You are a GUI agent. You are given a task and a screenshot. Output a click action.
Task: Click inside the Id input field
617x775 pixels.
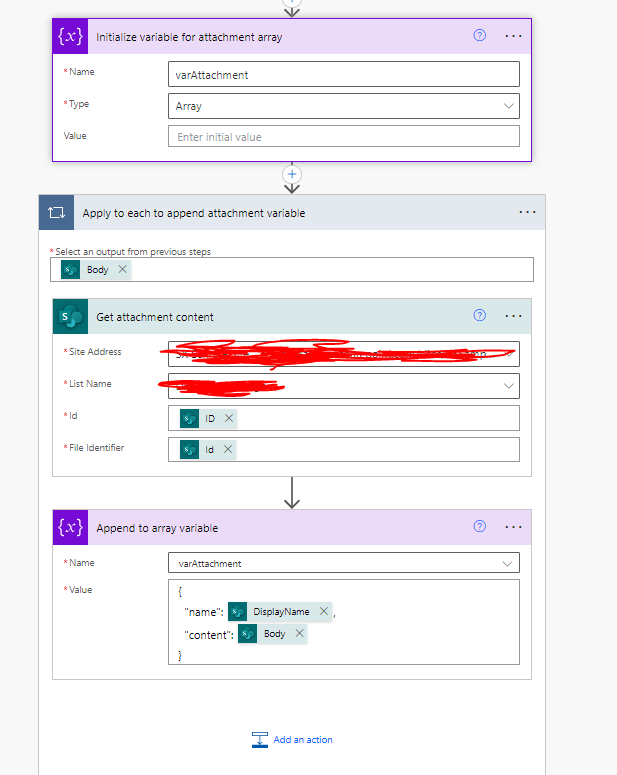344,418
